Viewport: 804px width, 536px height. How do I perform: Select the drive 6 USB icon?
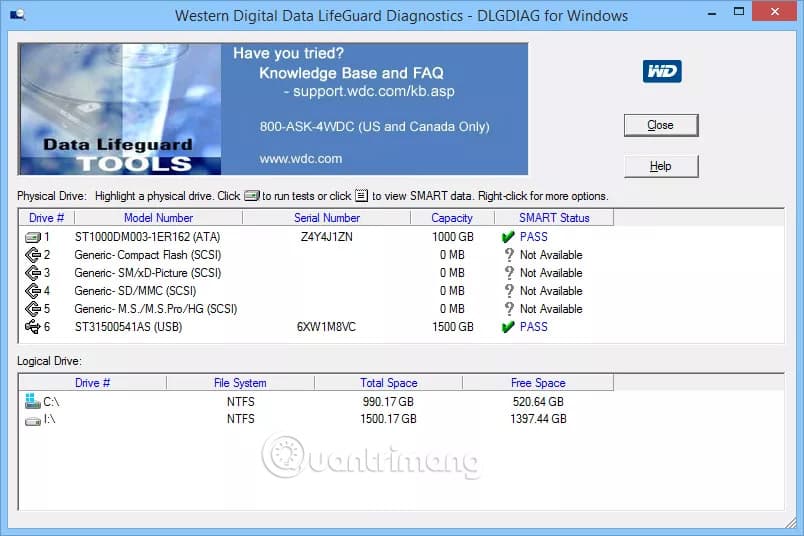point(32,327)
